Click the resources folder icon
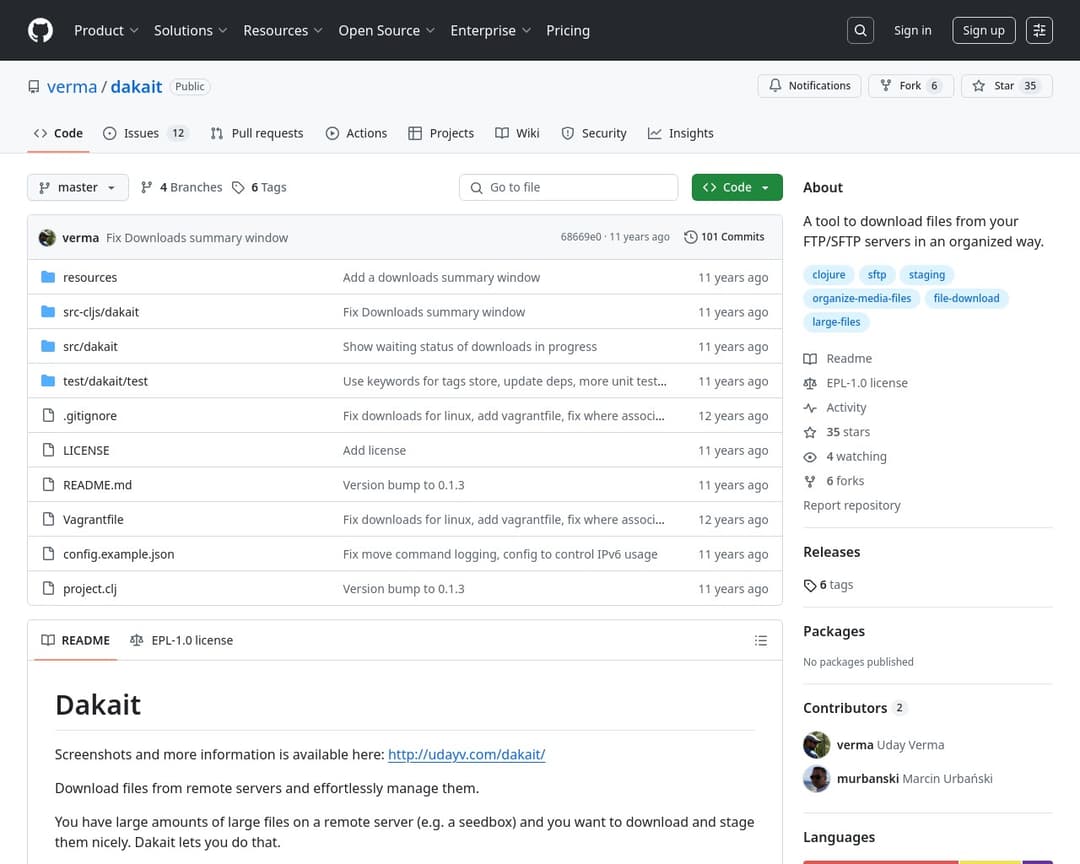Image resolution: width=1080 pixels, height=864 pixels. pyautogui.click(x=48, y=277)
